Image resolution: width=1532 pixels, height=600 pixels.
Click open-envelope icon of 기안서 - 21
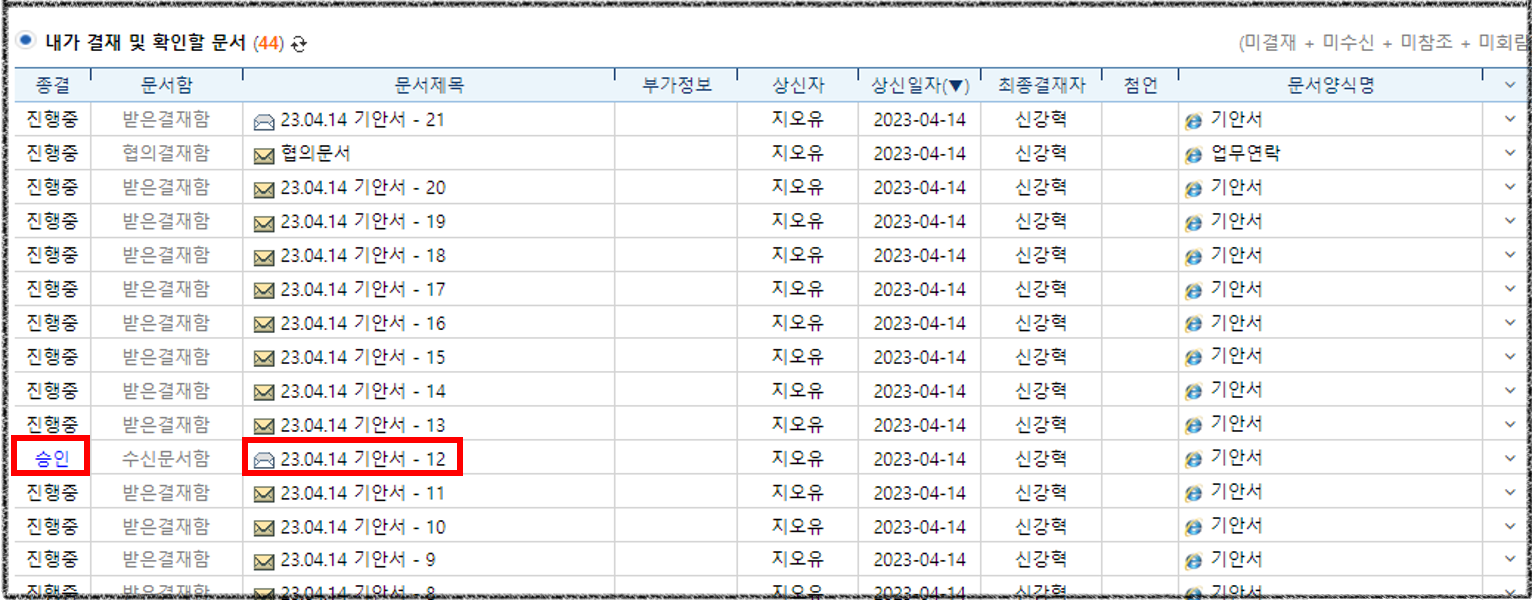(x=264, y=121)
